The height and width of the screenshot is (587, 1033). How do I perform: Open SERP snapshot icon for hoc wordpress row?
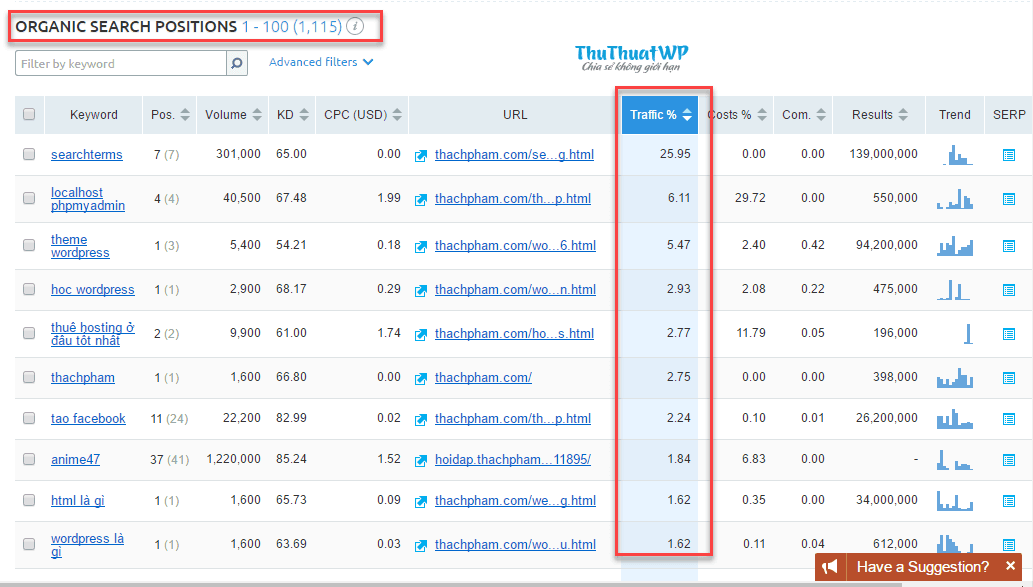1008,290
